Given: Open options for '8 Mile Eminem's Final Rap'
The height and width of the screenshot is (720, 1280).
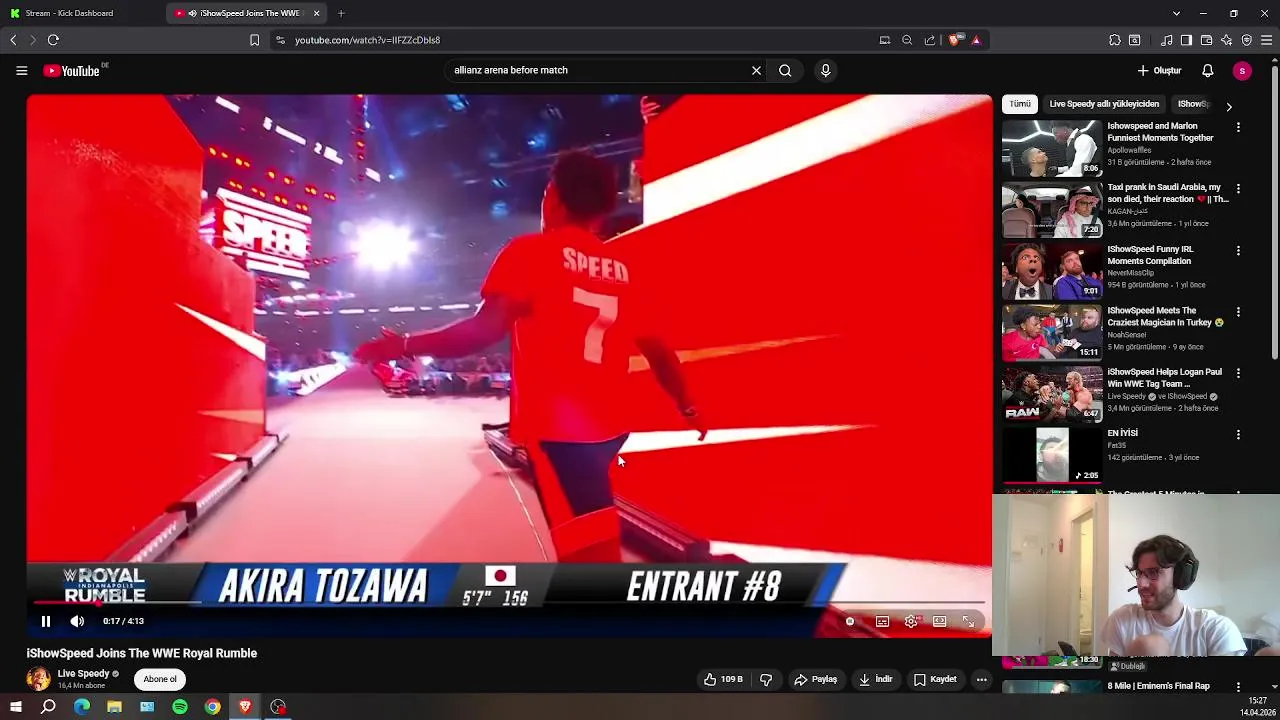Looking at the screenshot, I should tap(1238, 687).
